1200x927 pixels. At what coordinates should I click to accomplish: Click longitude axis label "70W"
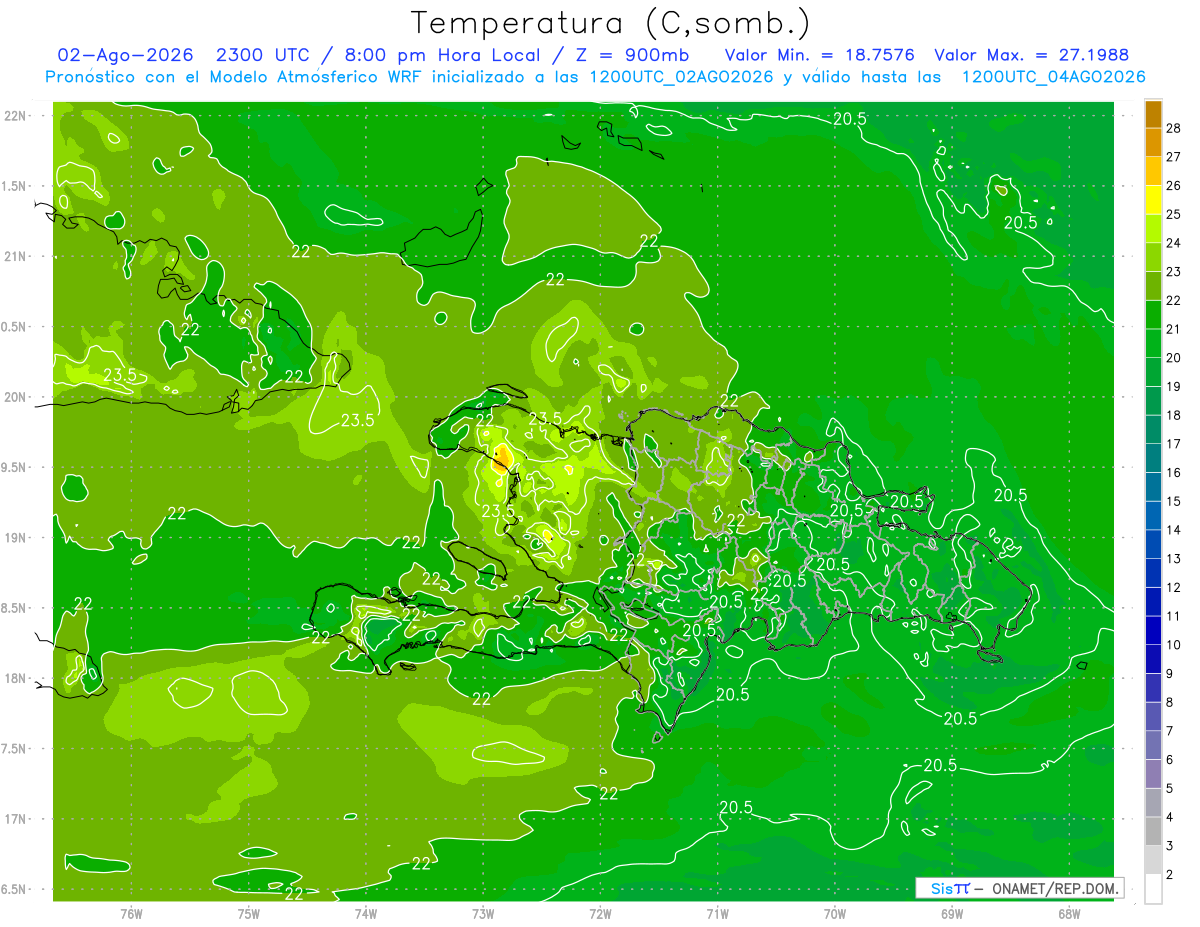[x=834, y=914]
